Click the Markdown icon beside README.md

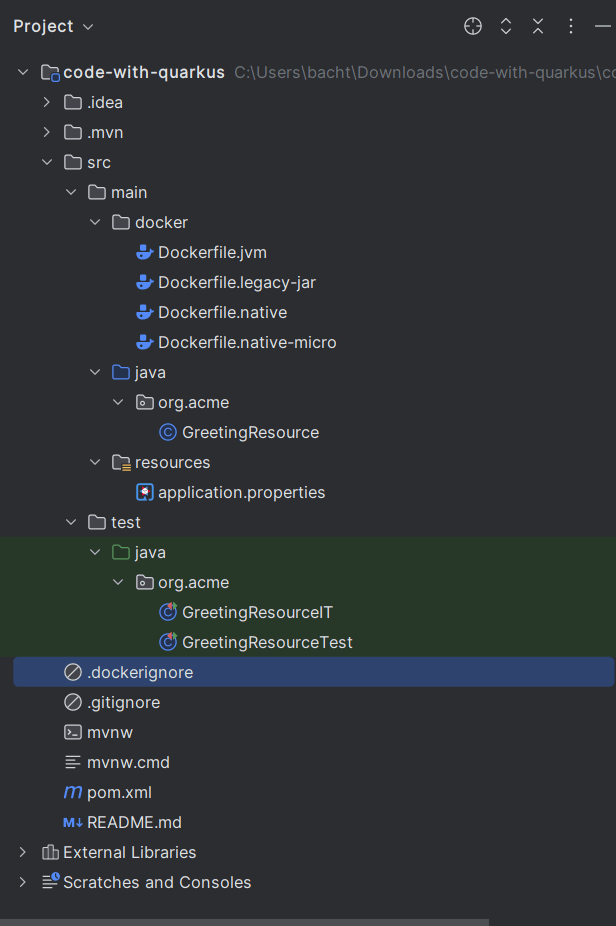click(x=73, y=823)
